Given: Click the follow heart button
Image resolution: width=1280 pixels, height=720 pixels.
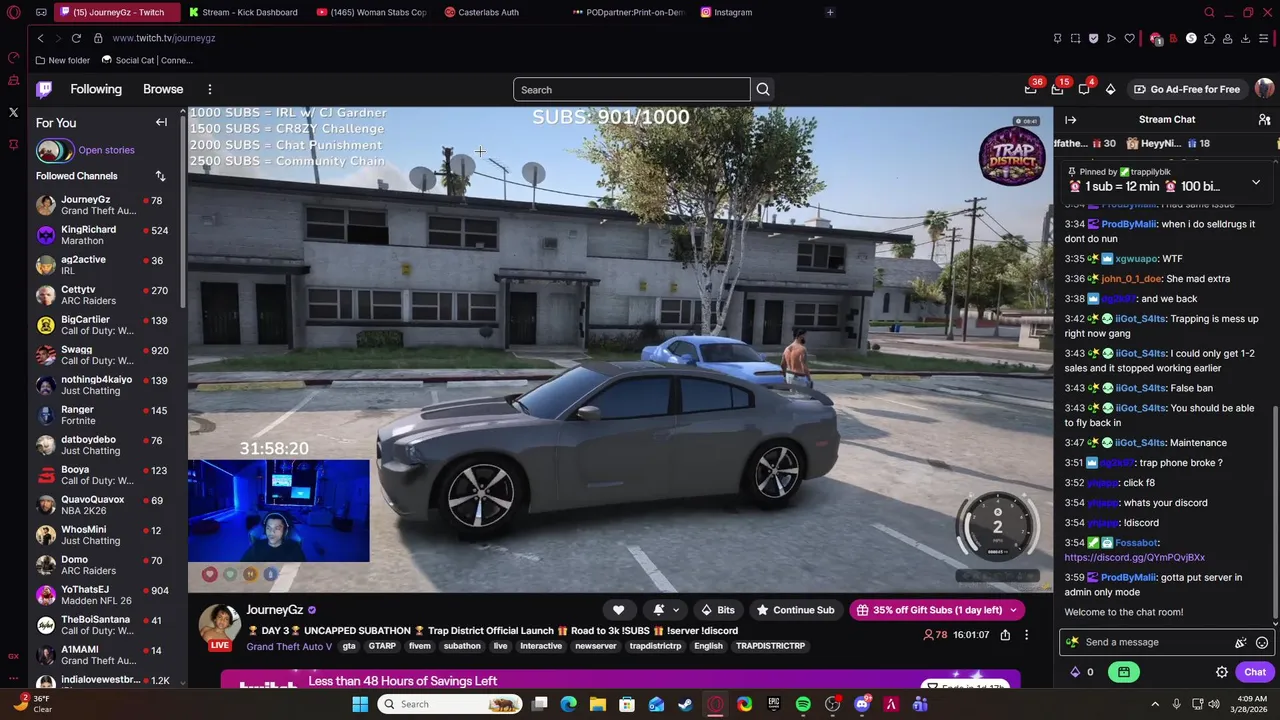Looking at the screenshot, I should pyautogui.click(x=619, y=610).
